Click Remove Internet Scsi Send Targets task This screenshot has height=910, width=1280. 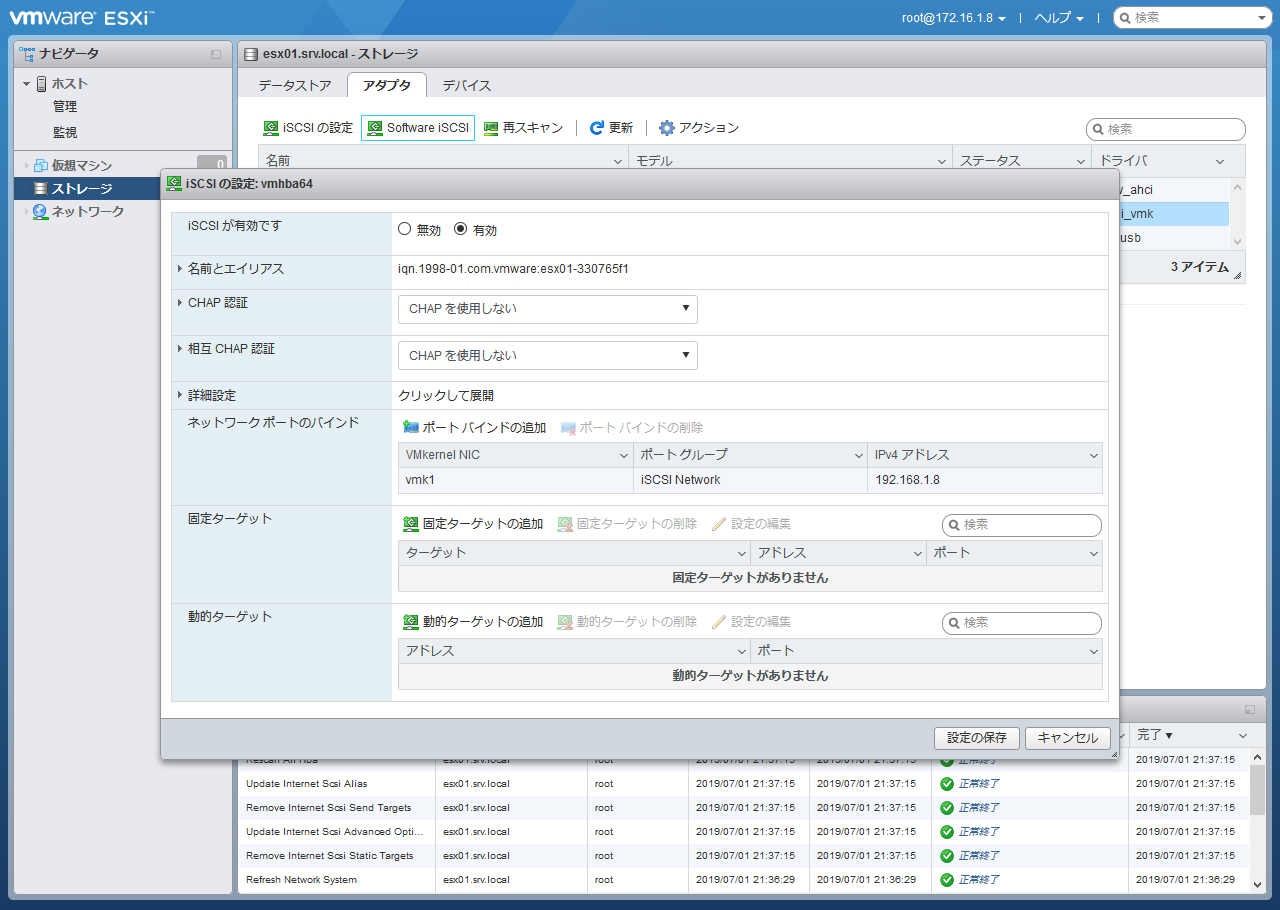[329, 808]
